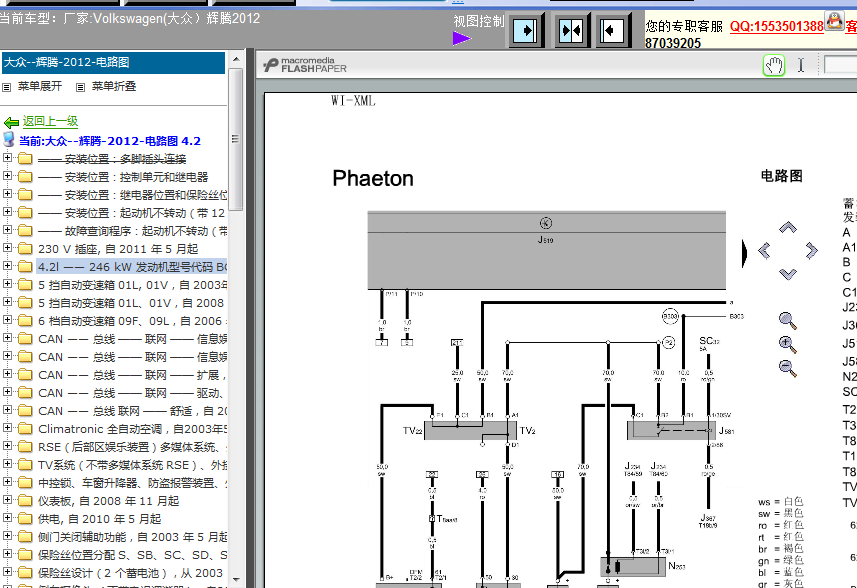Expand the 5 挡自动变速箱 自 2003 node
Image resolution: width=857 pixels, height=588 pixels.
tap(7, 284)
